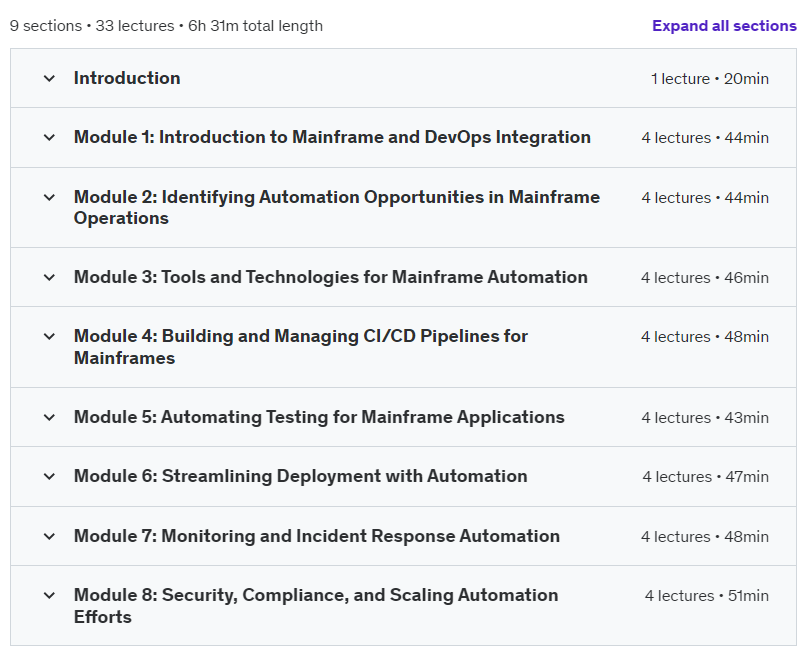This screenshot has height=662, width=802.
Task: Select Module 4: Building and Managing CI/CD Pipelines
Action: coord(301,346)
